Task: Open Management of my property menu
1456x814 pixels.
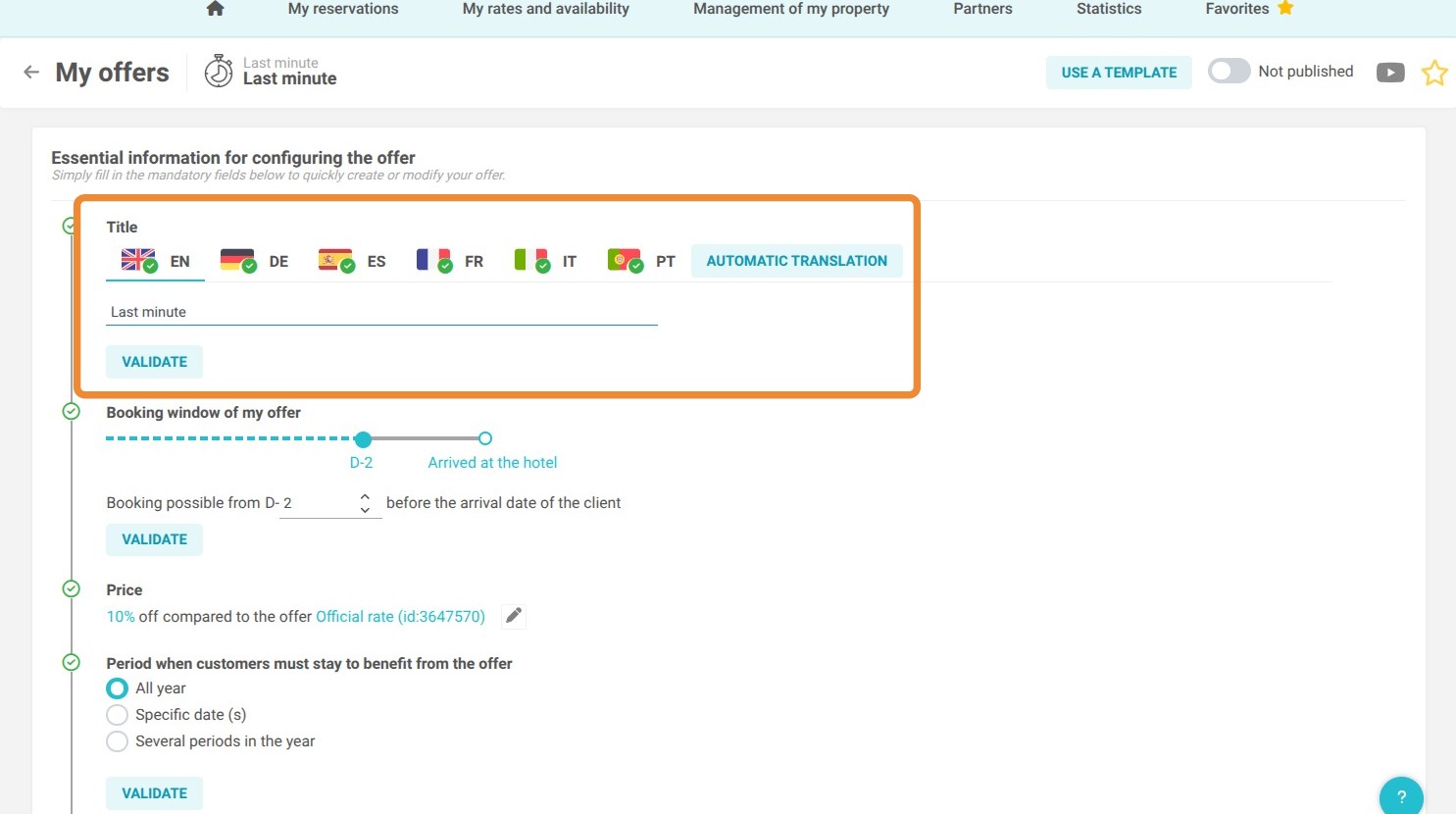Action: (791, 9)
